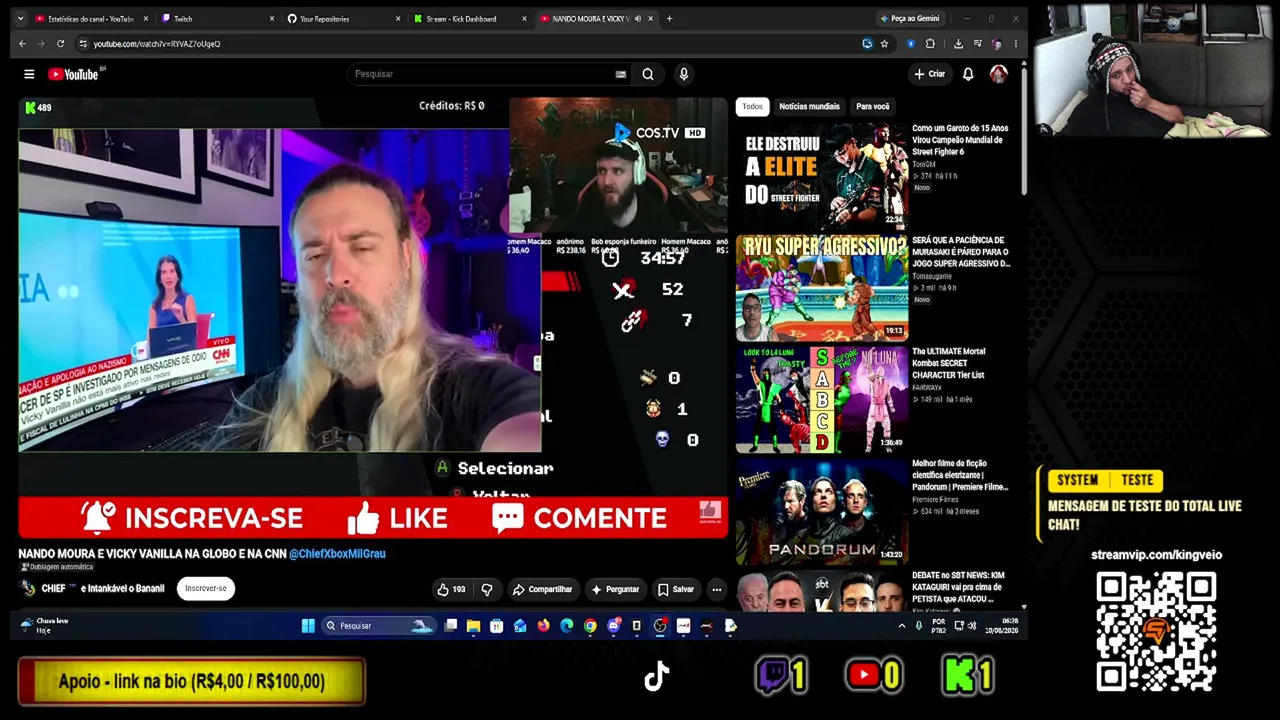Open Microsoft Edge from the taskbar
Viewport: 1280px width, 720px height.
[x=567, y=626]
